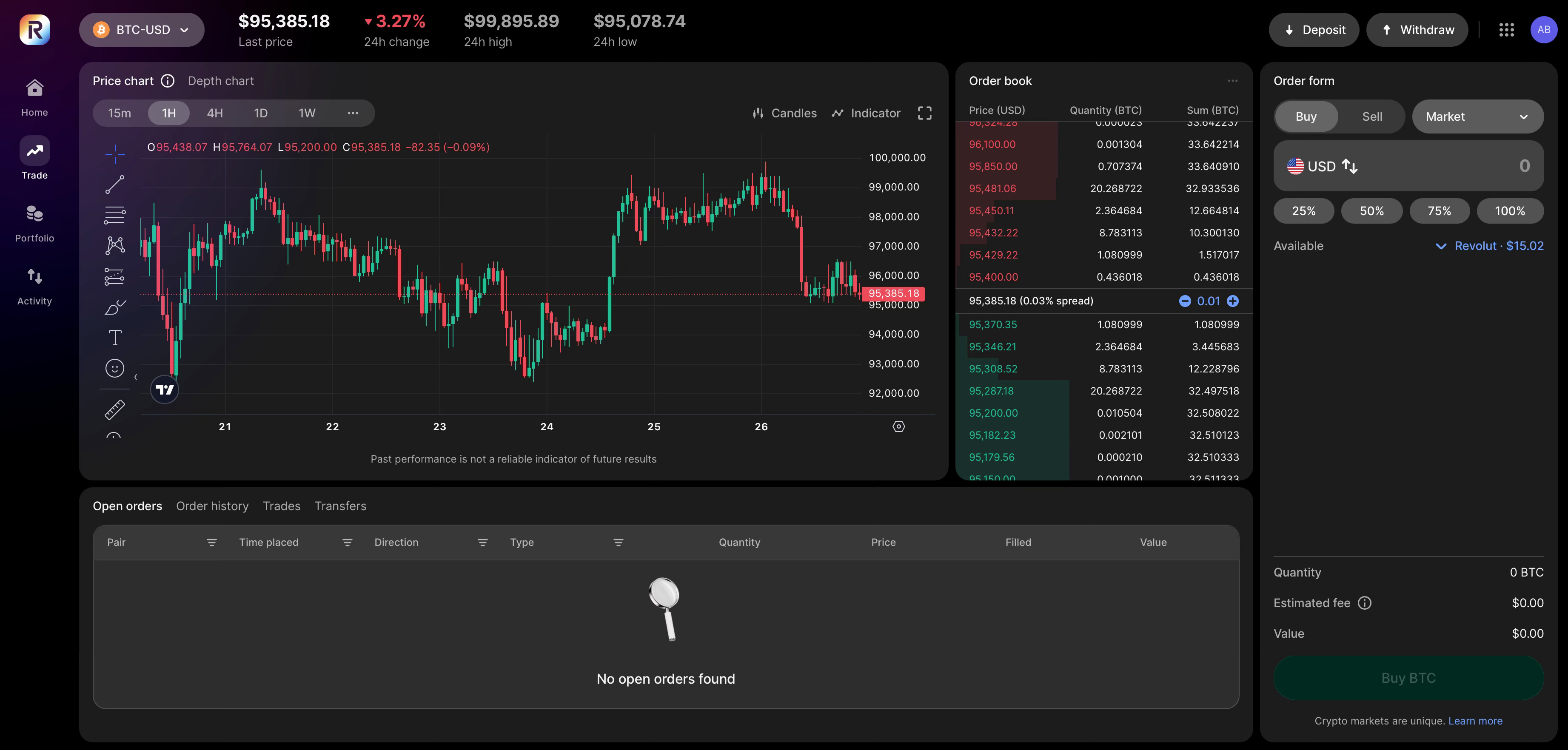Swap the USD currency input direction

(1349, 166)
